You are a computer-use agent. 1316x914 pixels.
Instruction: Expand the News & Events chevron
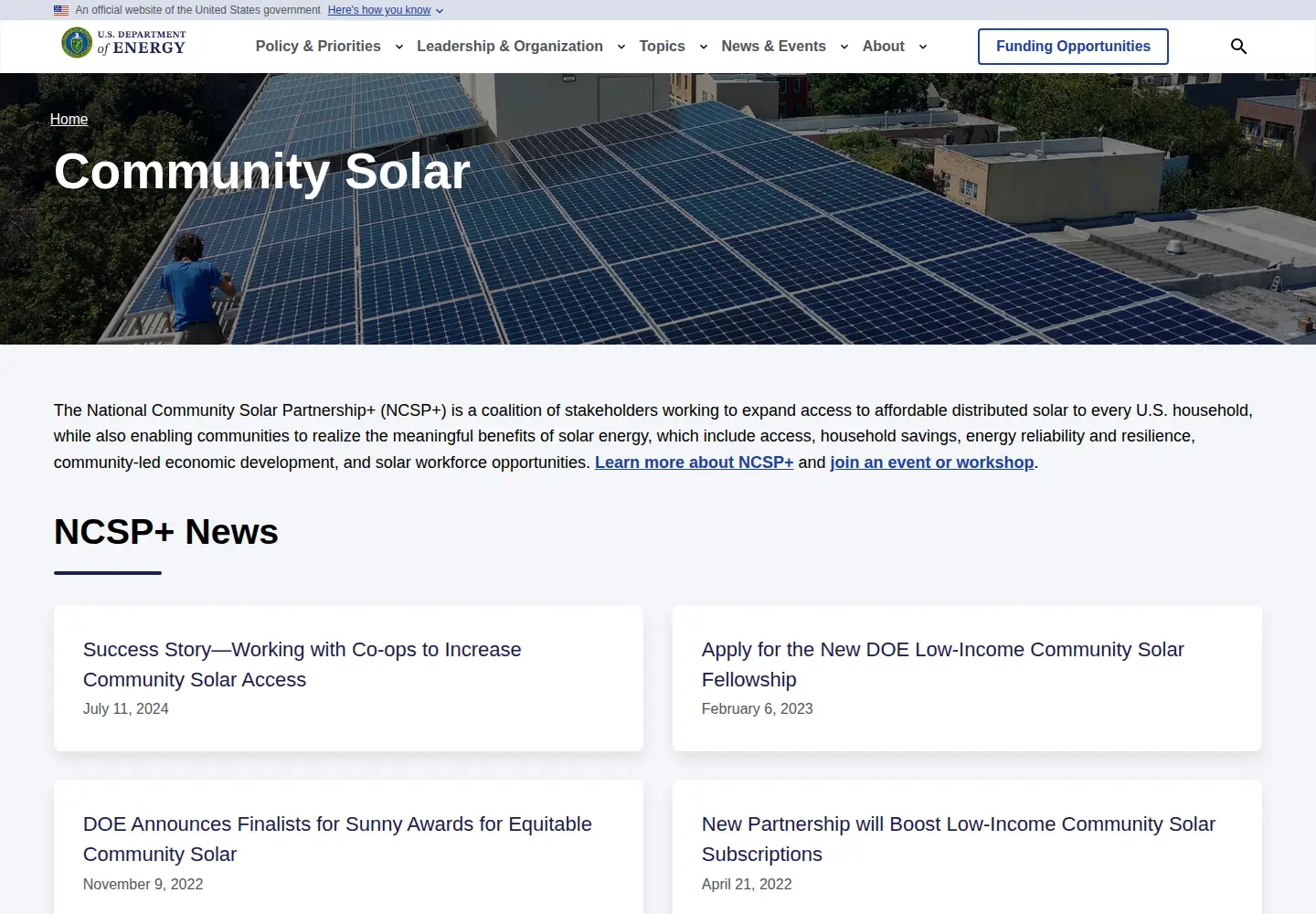844,47
